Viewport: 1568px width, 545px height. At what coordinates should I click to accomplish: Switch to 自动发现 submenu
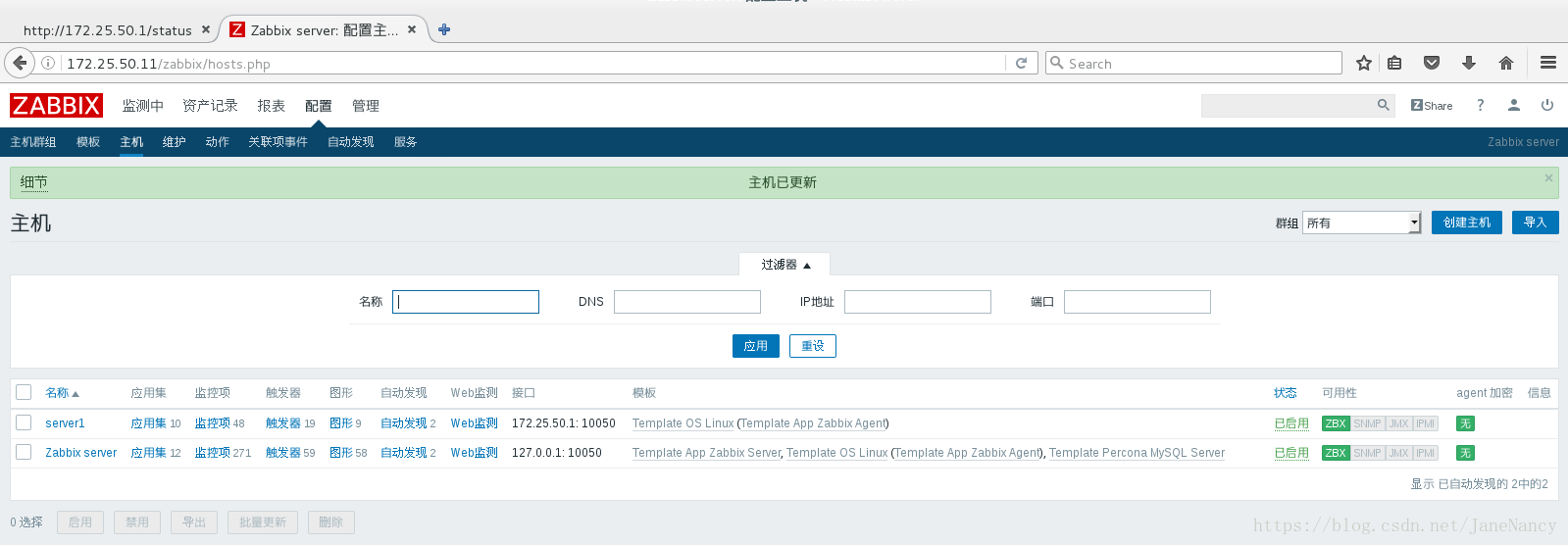pos(351,142)
